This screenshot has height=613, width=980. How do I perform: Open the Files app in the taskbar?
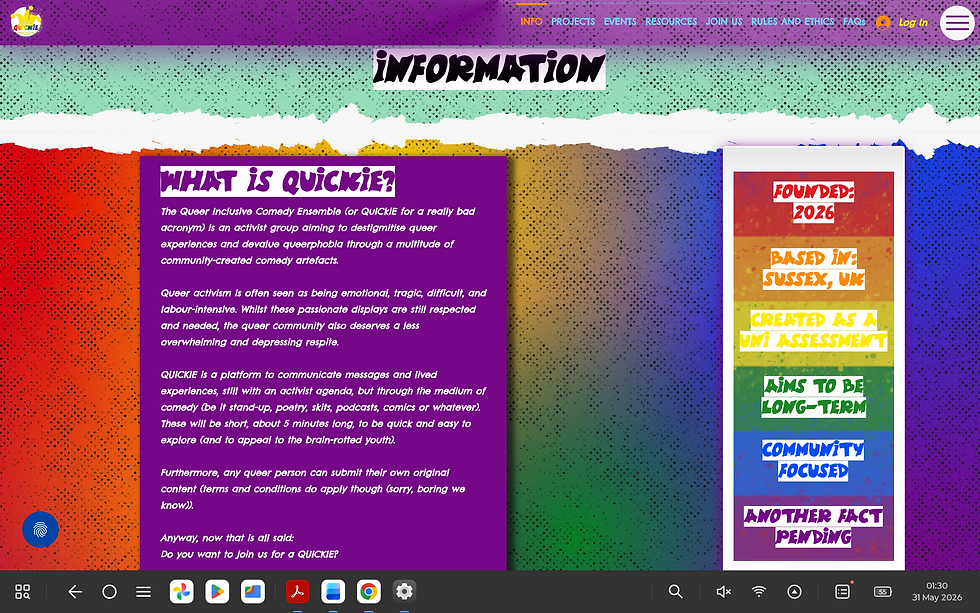tap(252, 591)
